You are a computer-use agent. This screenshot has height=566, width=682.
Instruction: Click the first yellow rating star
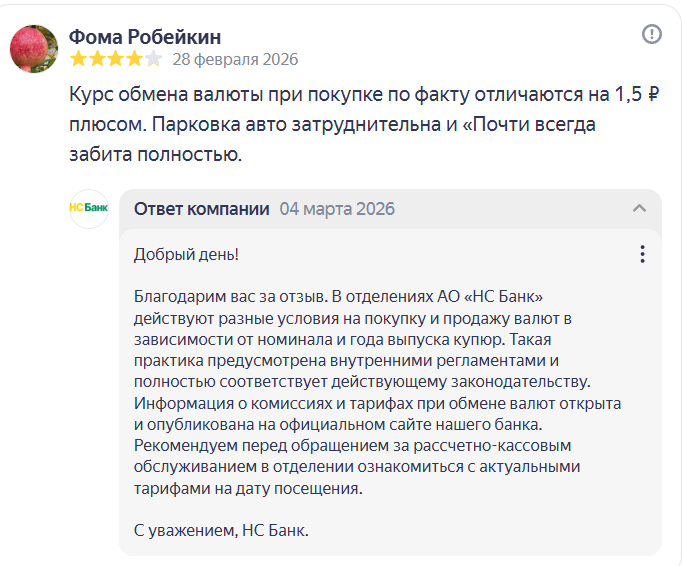(78, 59)
